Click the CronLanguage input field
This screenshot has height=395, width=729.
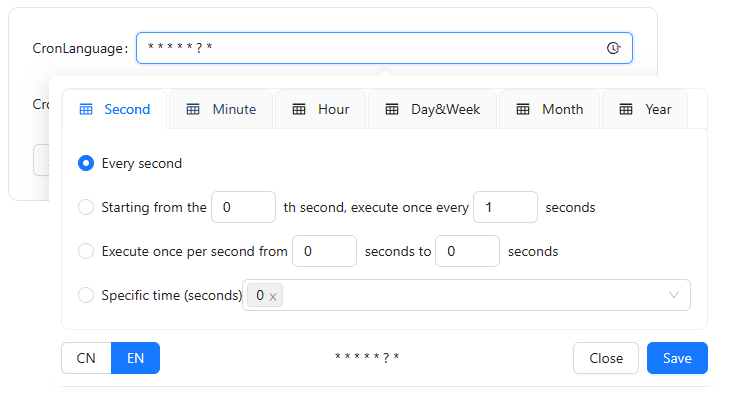click(x=384, y=48)
